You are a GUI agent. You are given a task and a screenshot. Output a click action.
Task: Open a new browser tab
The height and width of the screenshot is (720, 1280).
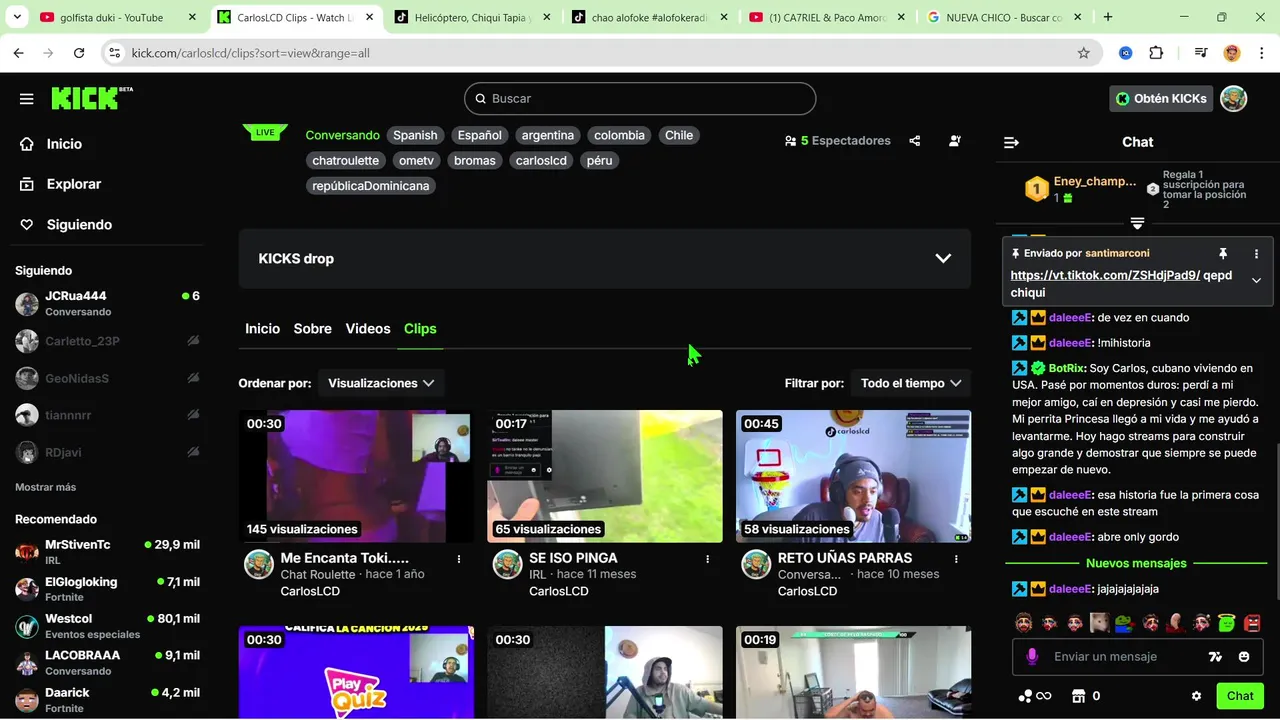click(x=1107, y=17)
